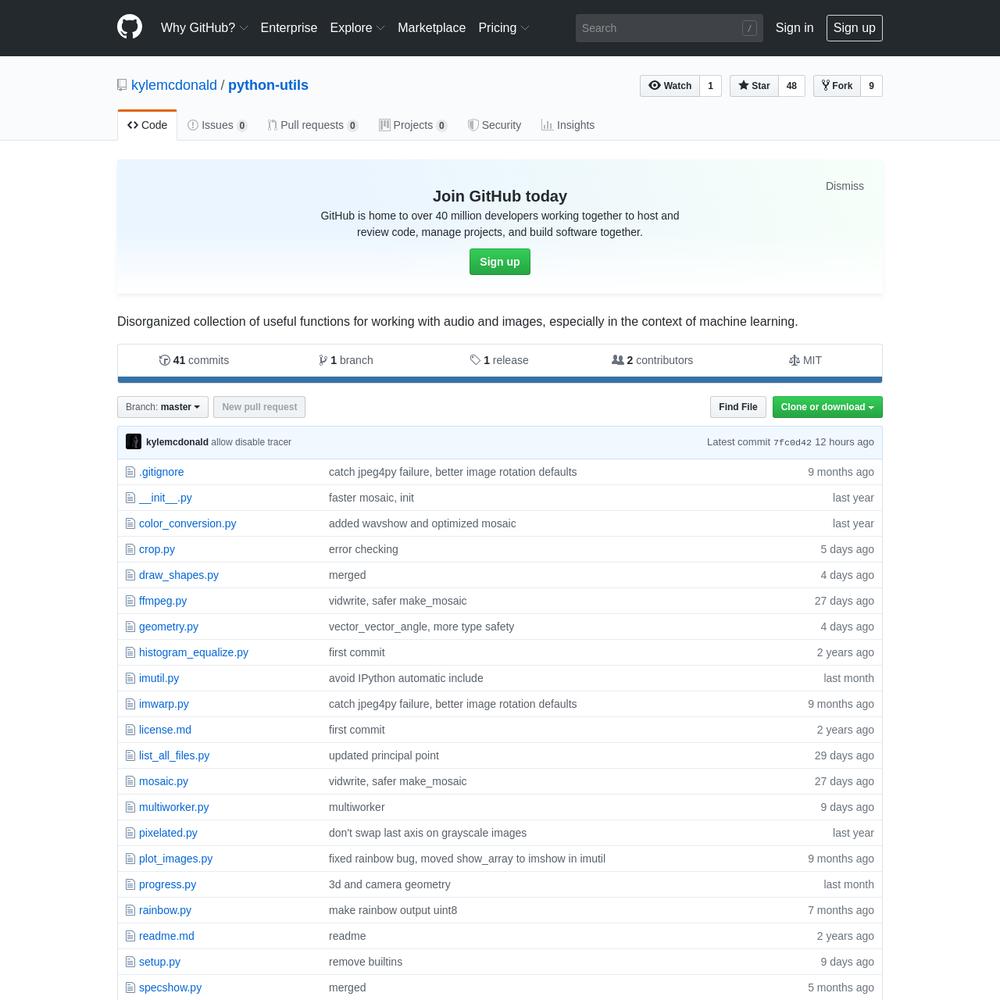Open the Insights tab

click(568, 125)
